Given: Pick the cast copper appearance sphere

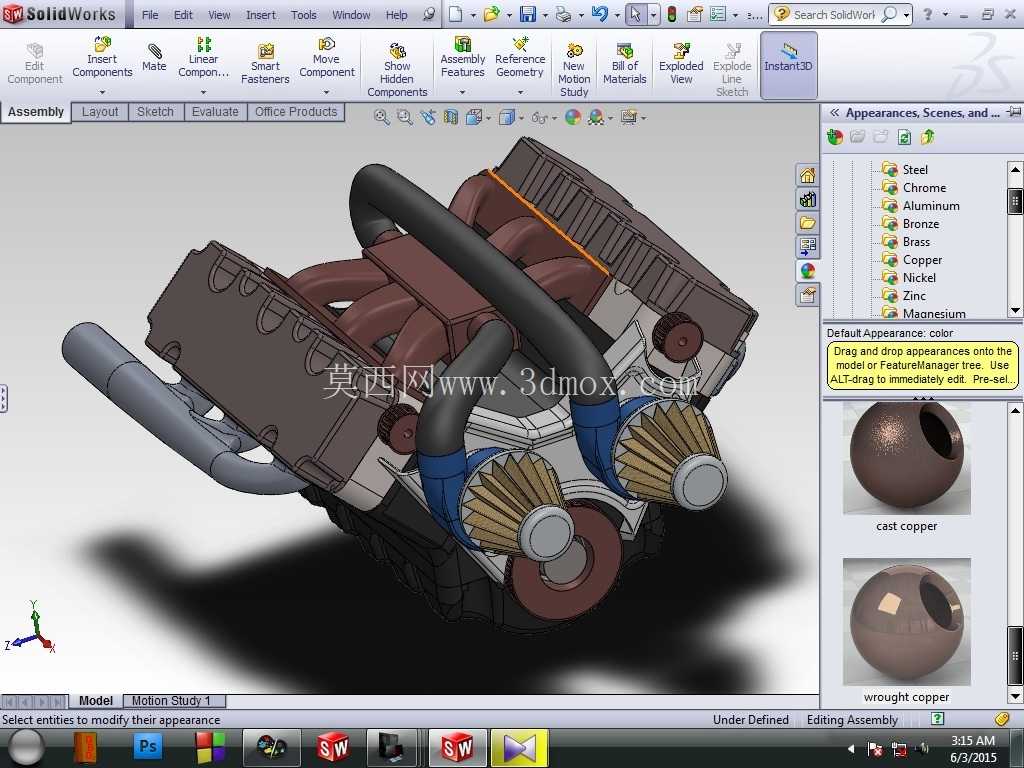Looking at the screenshot, I should tap(906, 458).
